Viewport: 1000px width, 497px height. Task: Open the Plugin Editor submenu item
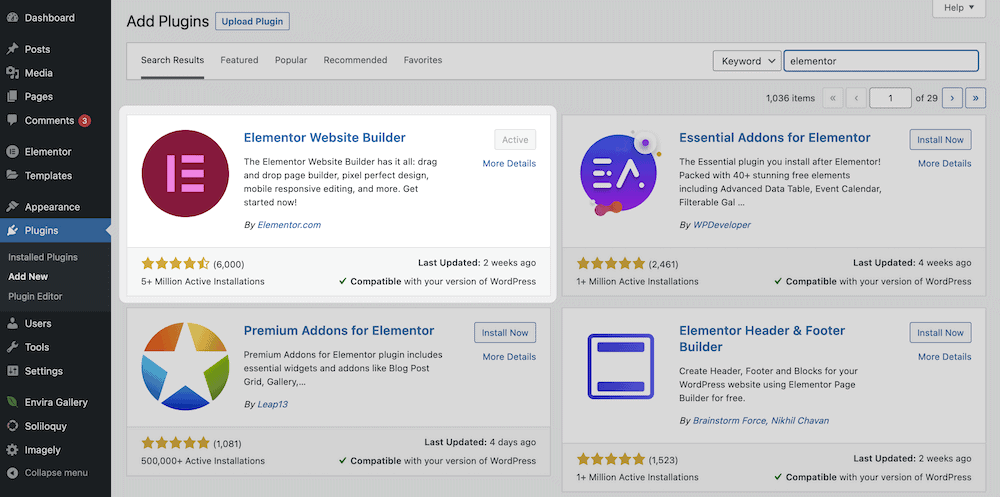[x=35, y=296]
